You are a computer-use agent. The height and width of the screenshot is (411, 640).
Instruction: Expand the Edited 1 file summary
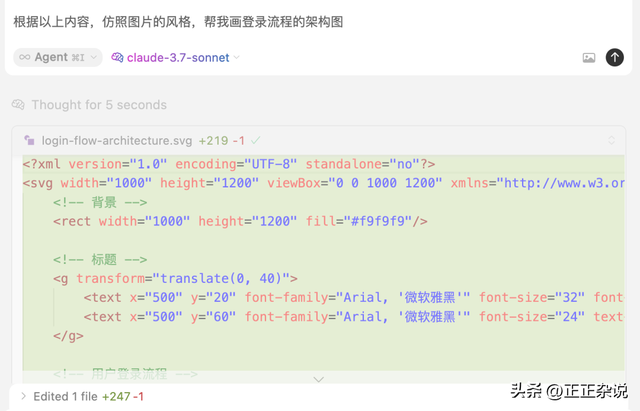tap(24, 396)
